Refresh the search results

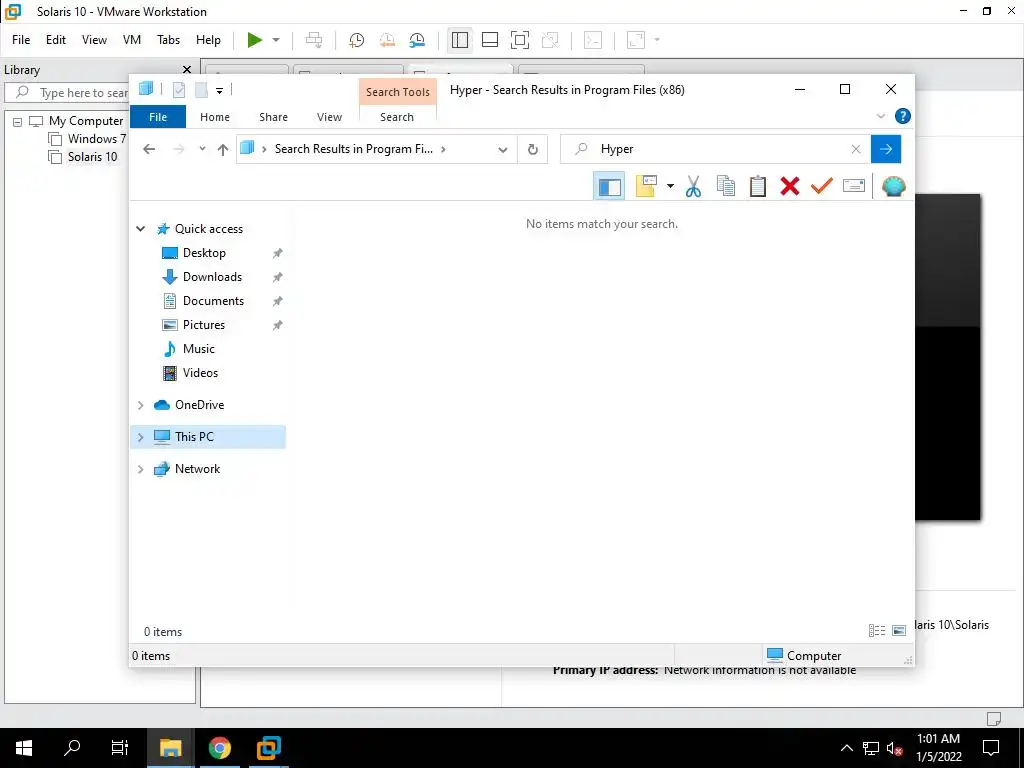pyautogui.click(x=533, y=150)
